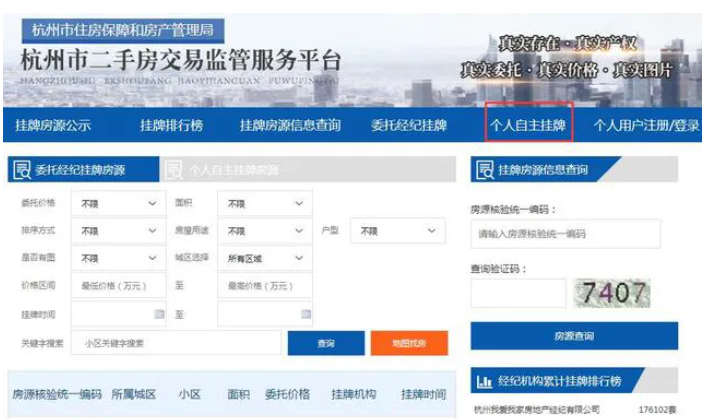
Task: Focus the 请输入房源核验统一编码 field
Action: tap(565, 234)
